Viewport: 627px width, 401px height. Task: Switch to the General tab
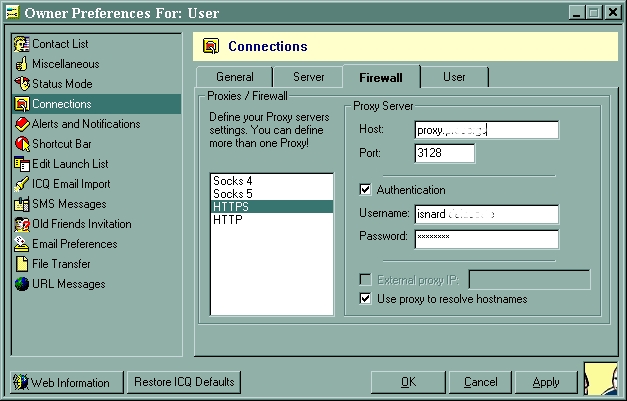click(x=234, y=77)
